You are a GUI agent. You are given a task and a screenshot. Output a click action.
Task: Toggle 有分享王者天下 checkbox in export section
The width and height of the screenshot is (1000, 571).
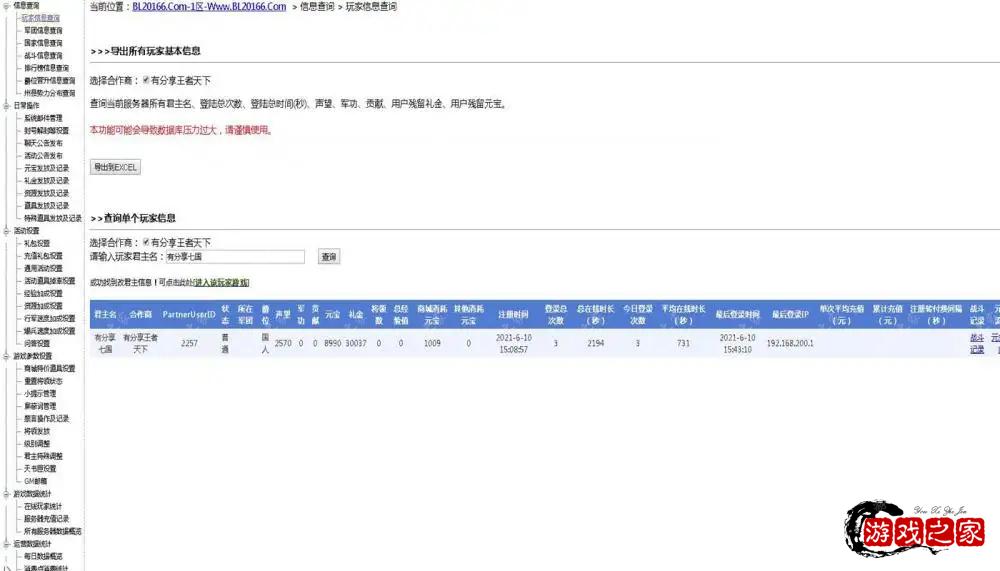click(x=146, y=80)
